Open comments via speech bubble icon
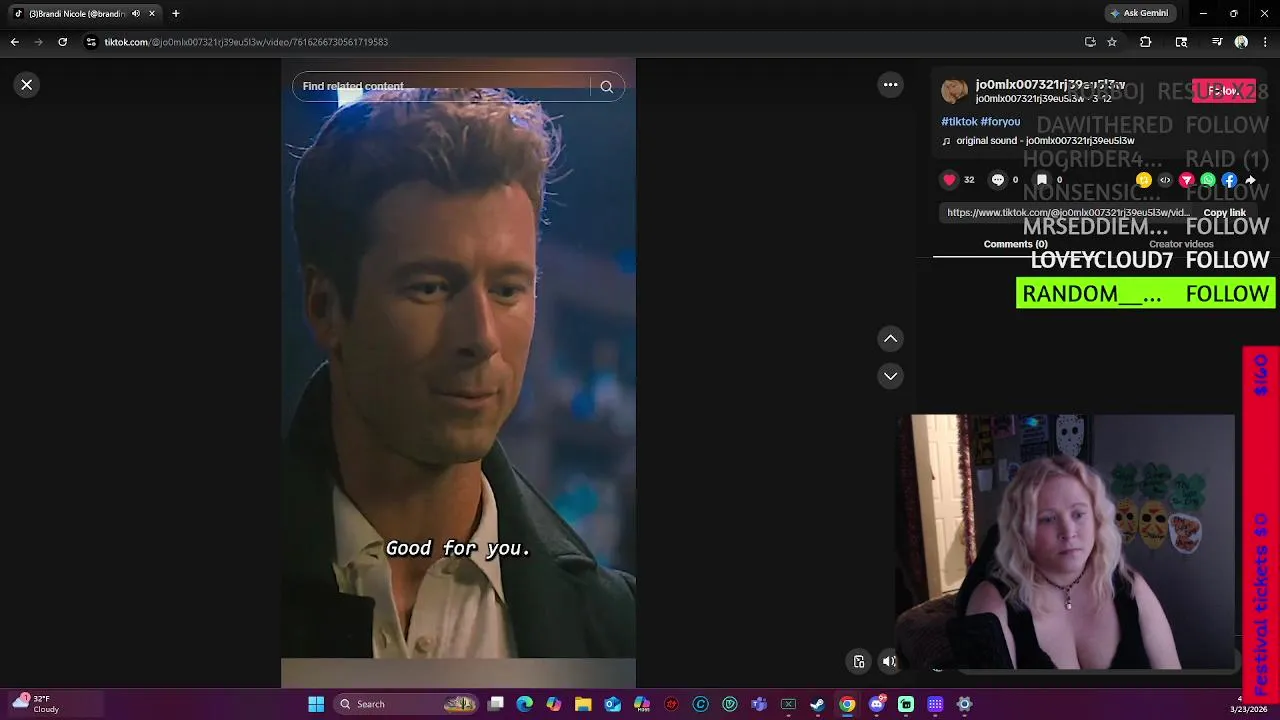This screenshot has height=720, width=1280. tap(997, 180)
